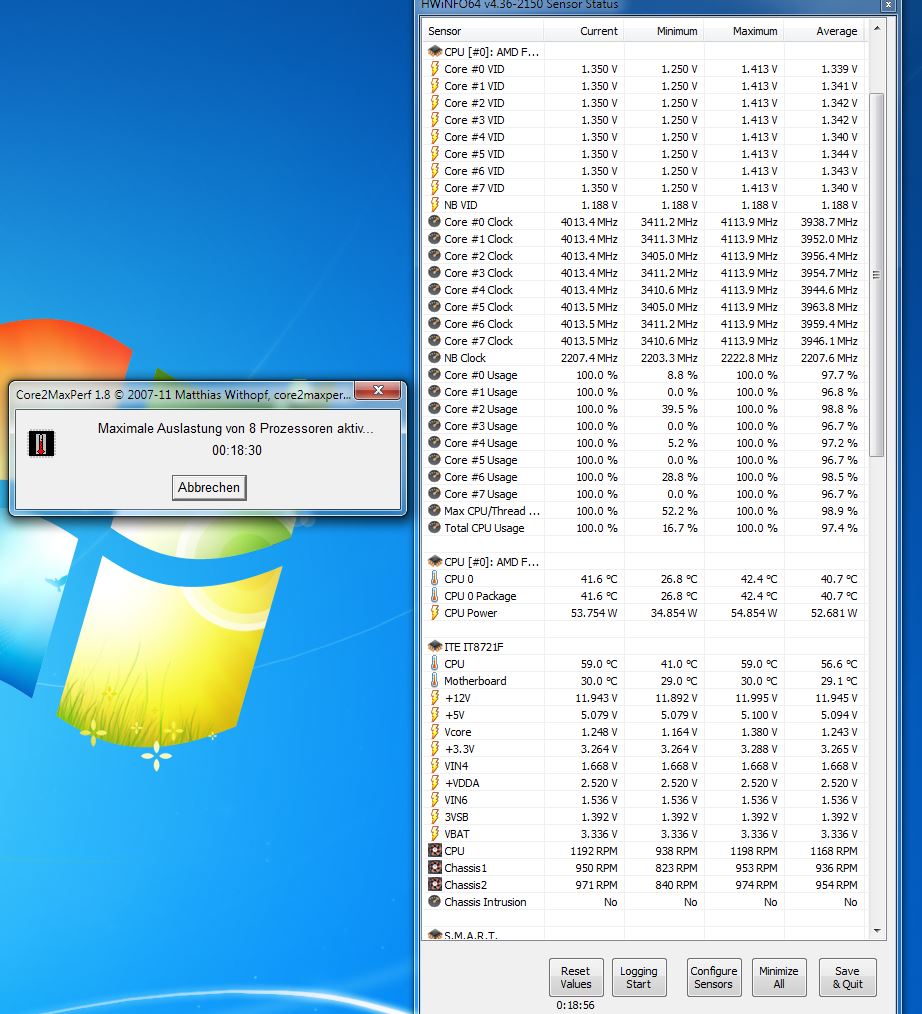Screen dimensions: 922x1014
Task: Click the lightning icon of +12V
Action: 434,697
